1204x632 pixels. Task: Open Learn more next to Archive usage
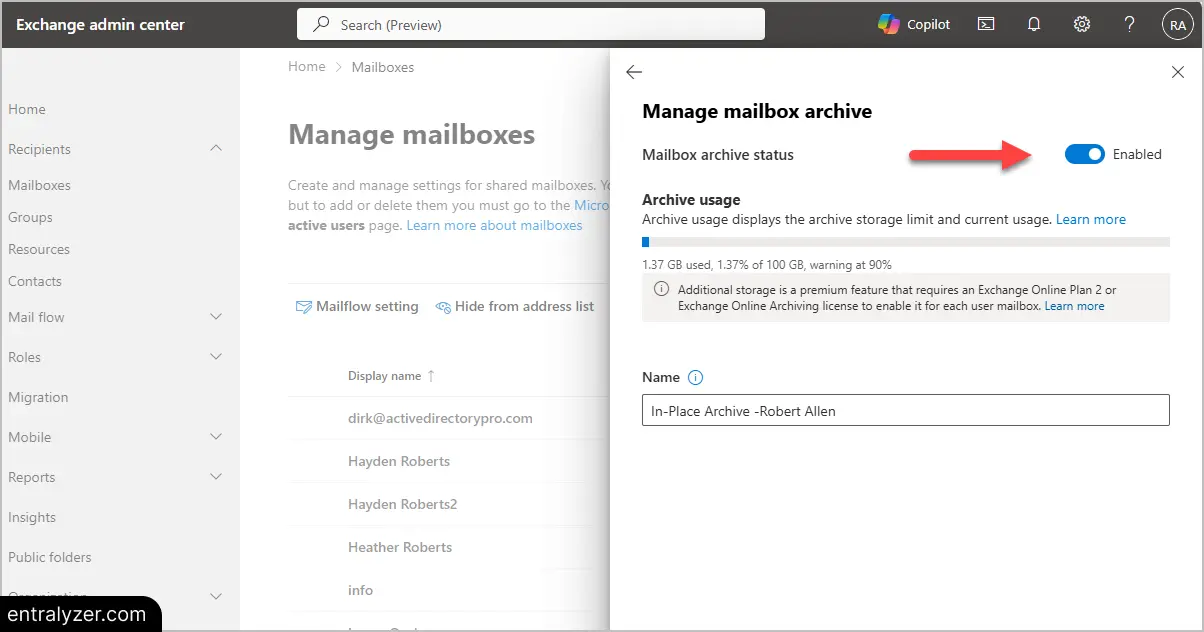[1091, 219]
